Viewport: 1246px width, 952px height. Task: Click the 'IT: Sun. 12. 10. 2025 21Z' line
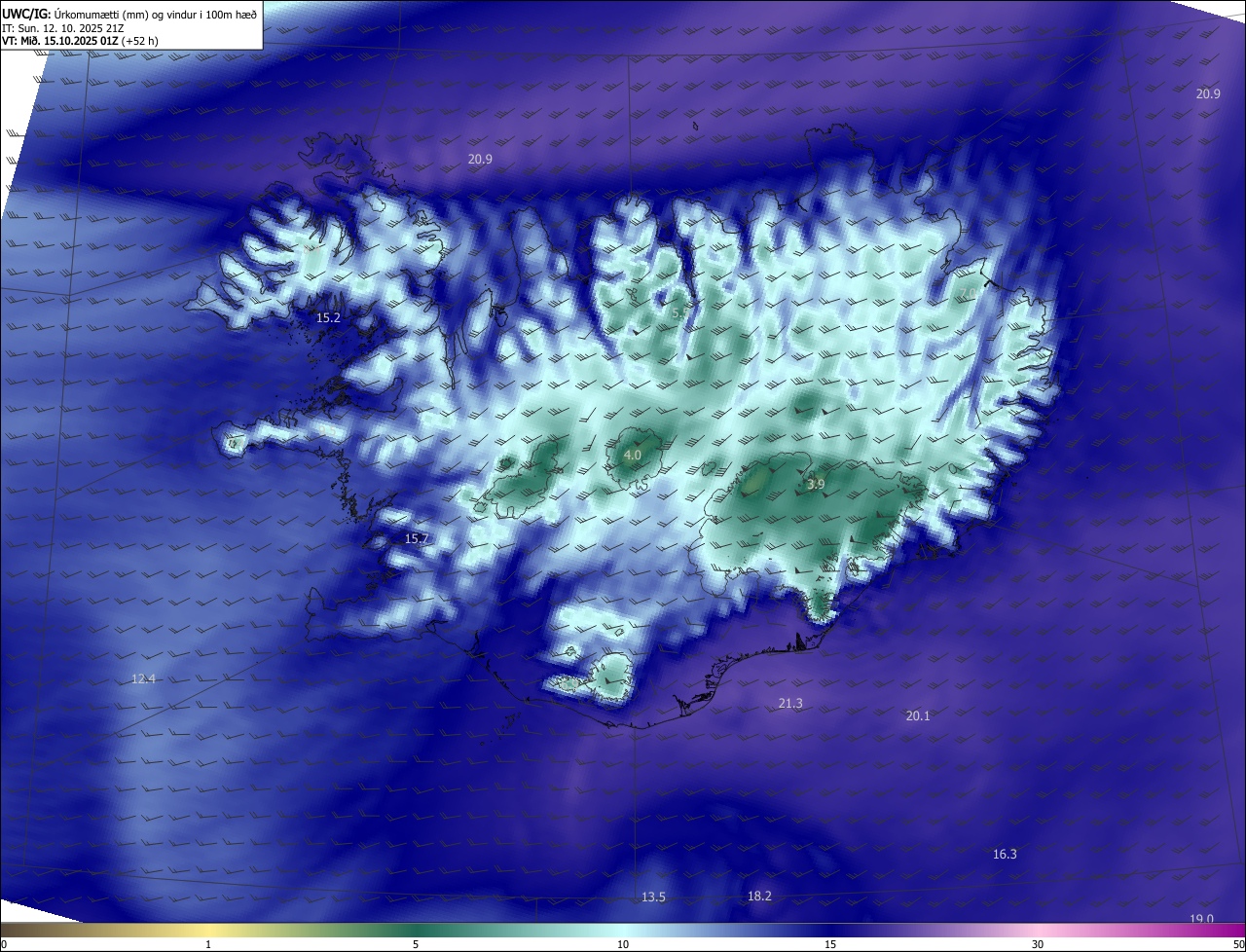[64, 28]
